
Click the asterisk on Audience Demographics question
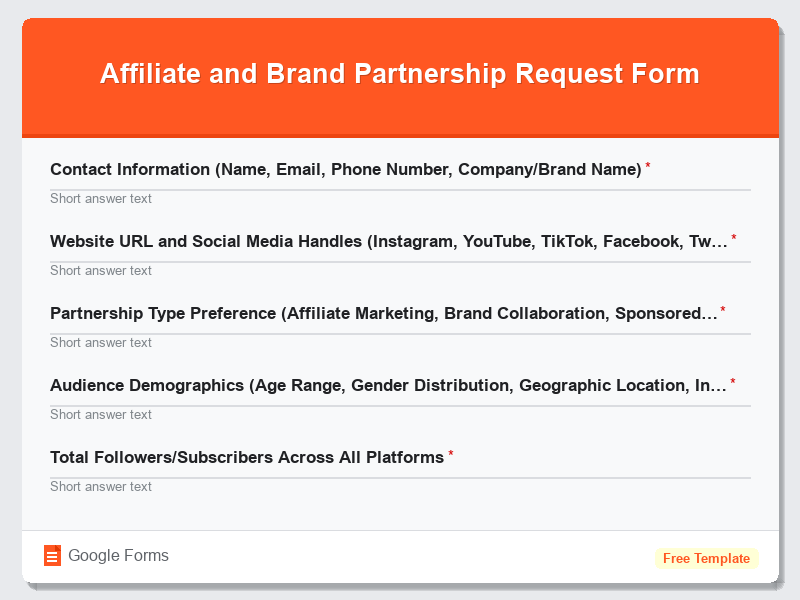(x=733, y=382)
